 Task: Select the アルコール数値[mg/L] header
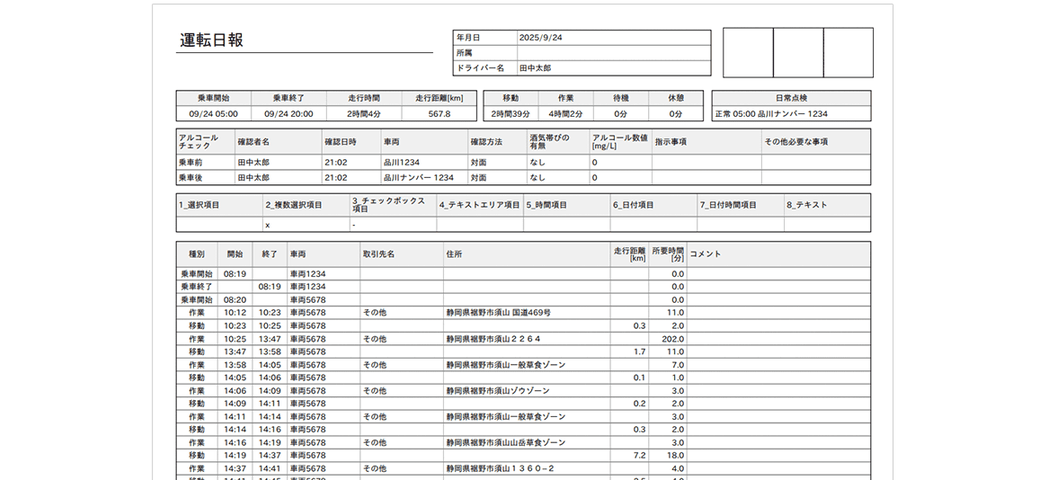619,141
